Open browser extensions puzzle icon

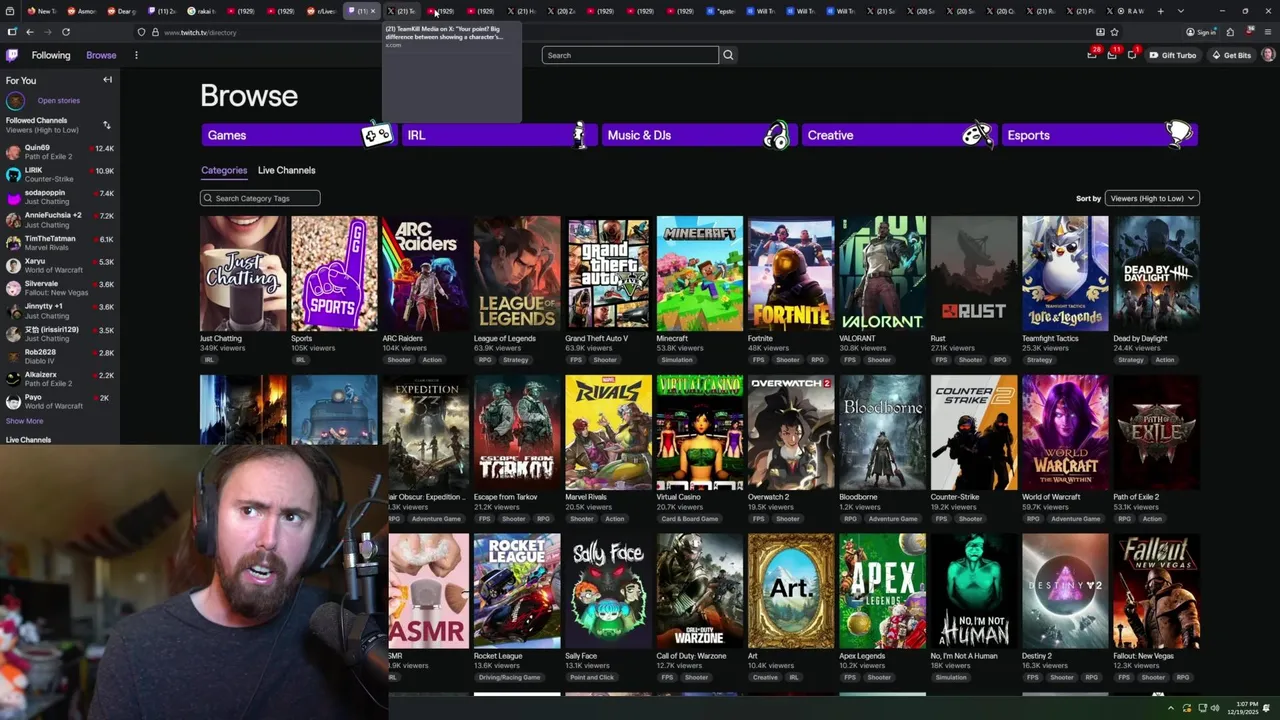pos(1230,32)
